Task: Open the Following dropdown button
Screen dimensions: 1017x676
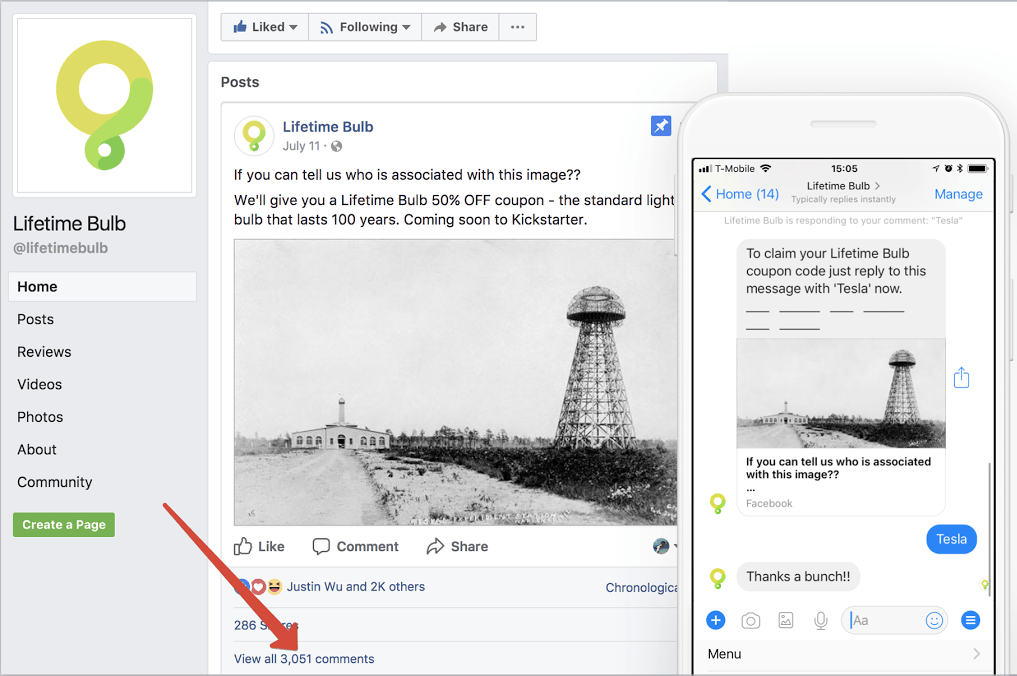Action: pos(365,27)
